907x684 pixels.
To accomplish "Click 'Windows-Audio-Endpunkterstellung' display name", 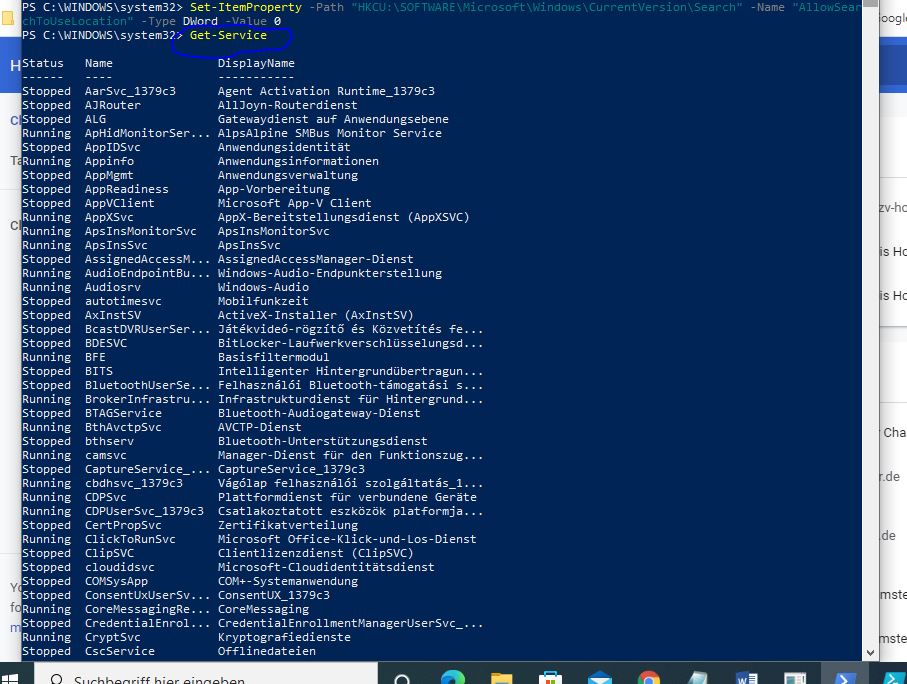I will [330, 273].
